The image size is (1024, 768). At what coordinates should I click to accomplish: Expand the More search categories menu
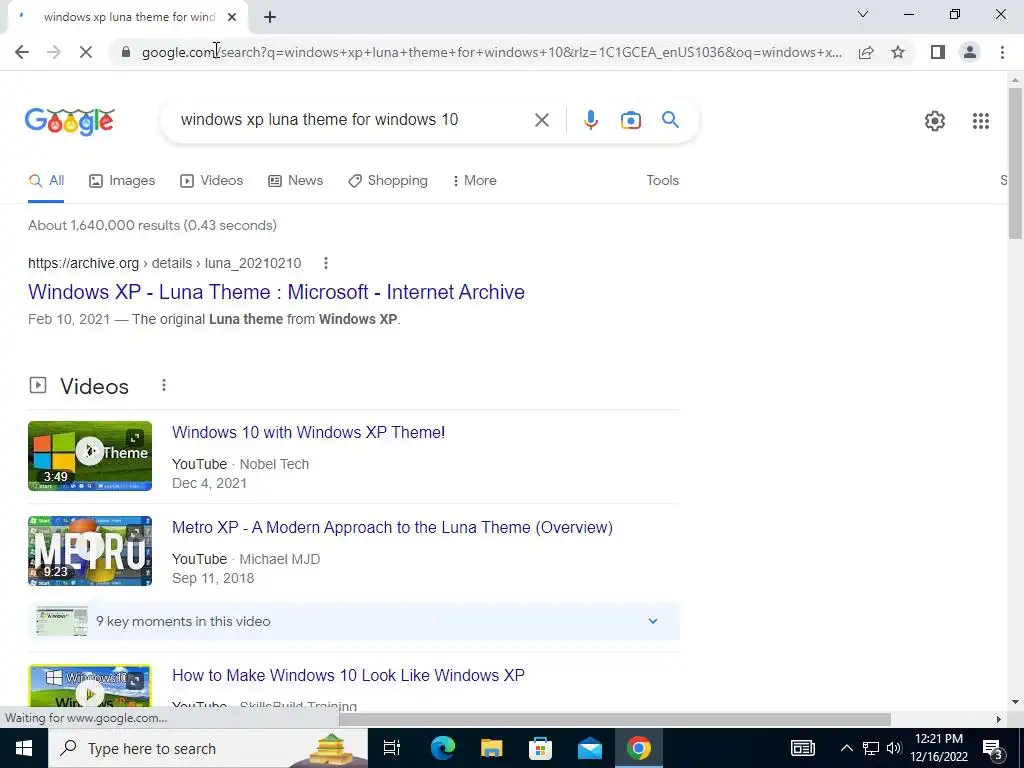click(x=474, y=181)
